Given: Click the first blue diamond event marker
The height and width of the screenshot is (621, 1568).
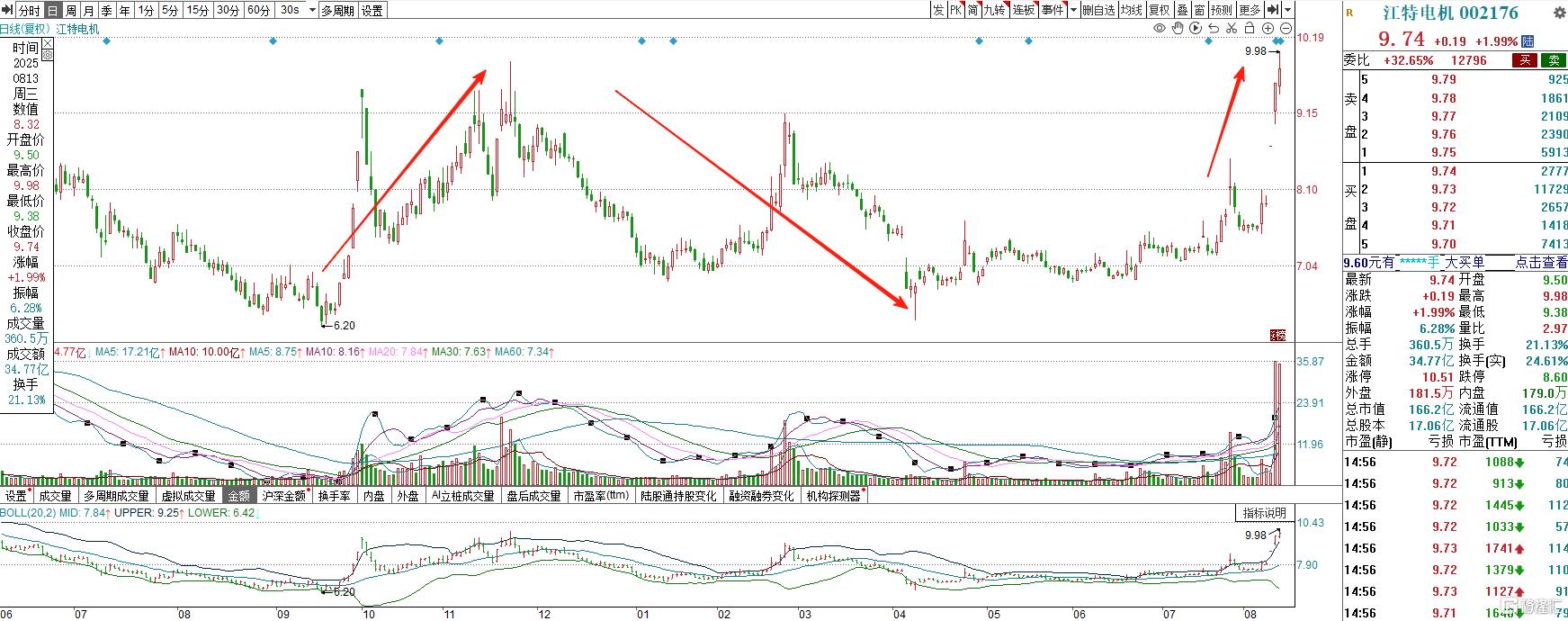Looking at the screenshot, I should click(x=107, y=41).
